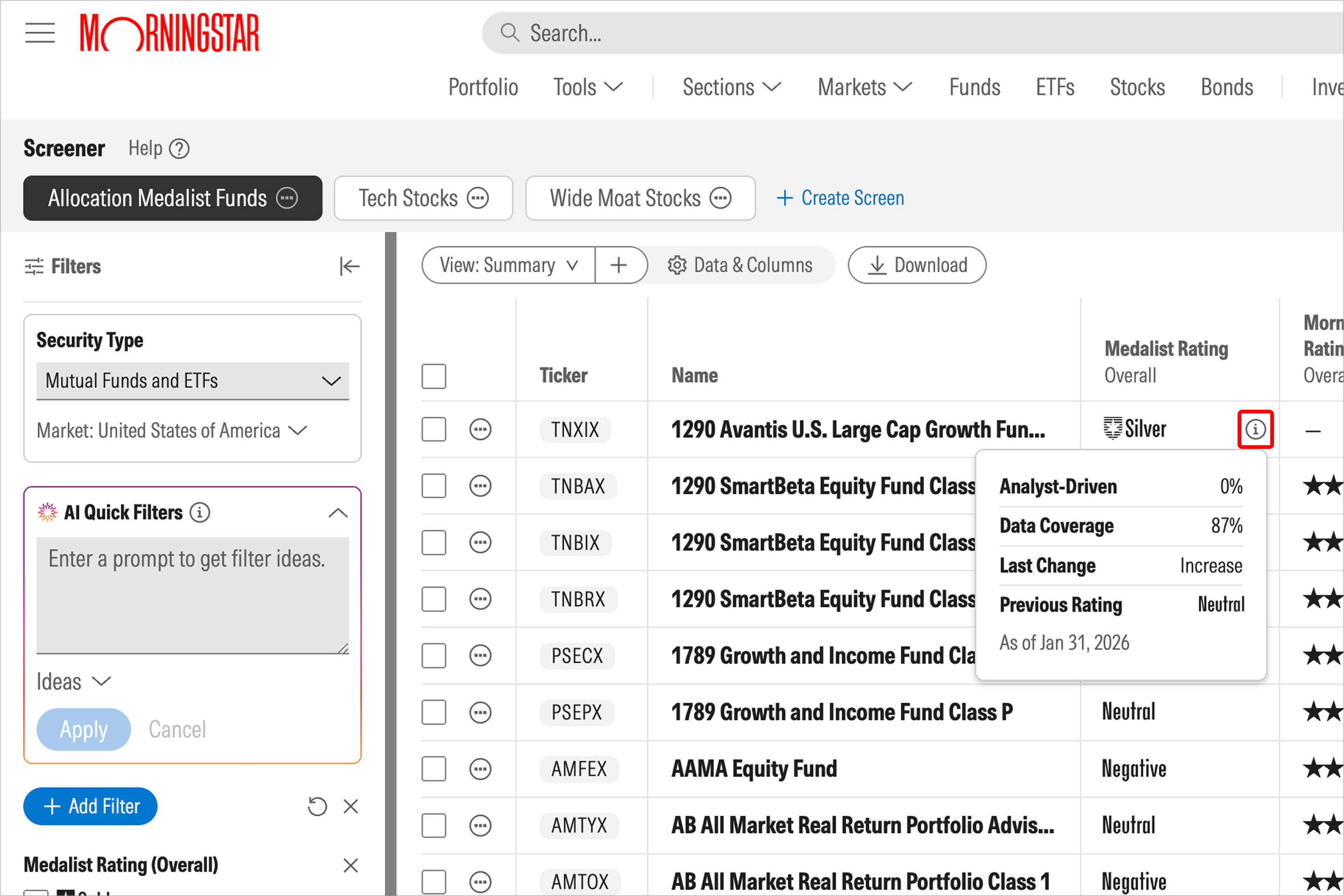
Task: Open options for Tech Stocks screen
Action: (478, 198)
